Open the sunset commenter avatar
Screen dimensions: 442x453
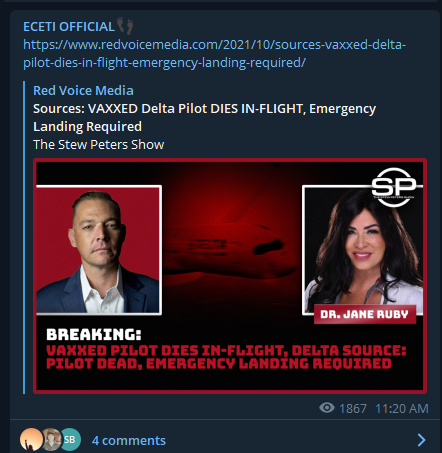point(31,439)
